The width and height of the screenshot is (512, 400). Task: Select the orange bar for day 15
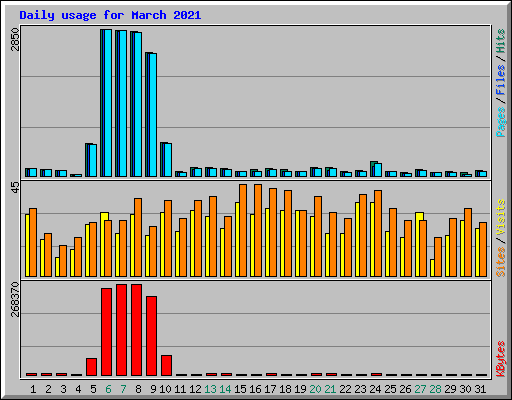coord(243,230)
